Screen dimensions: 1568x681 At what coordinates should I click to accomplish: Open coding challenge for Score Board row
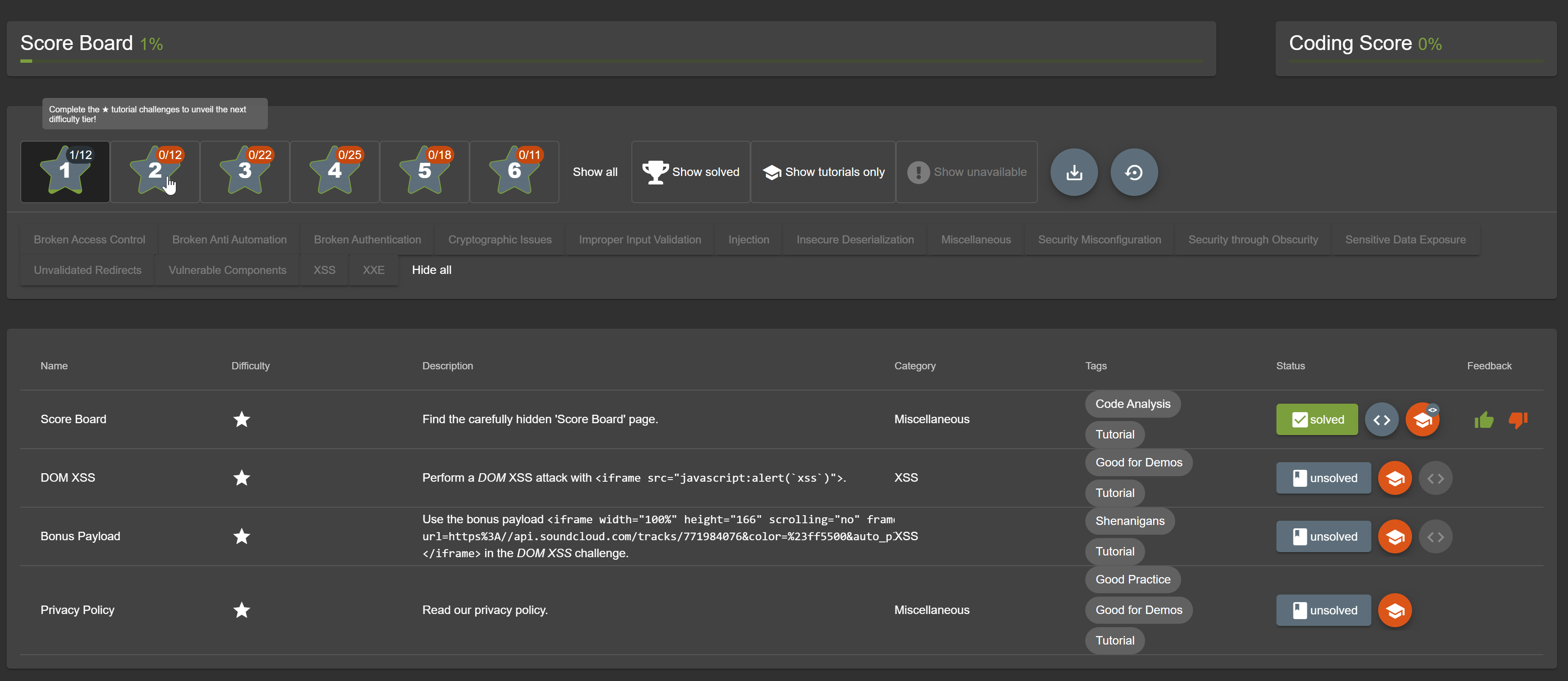[1381, 420]
